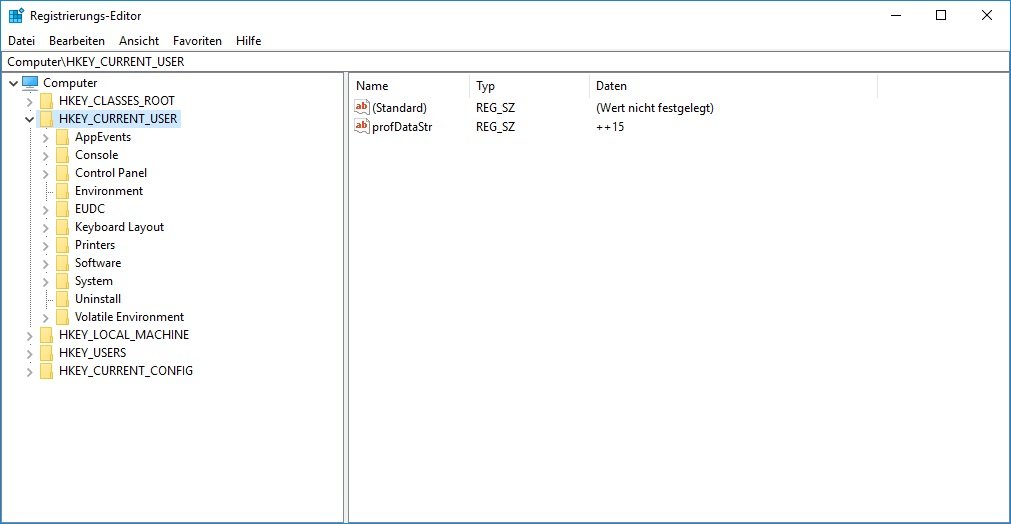
Task: Click the profDataStr string value icon
Action: coord(362,126)
